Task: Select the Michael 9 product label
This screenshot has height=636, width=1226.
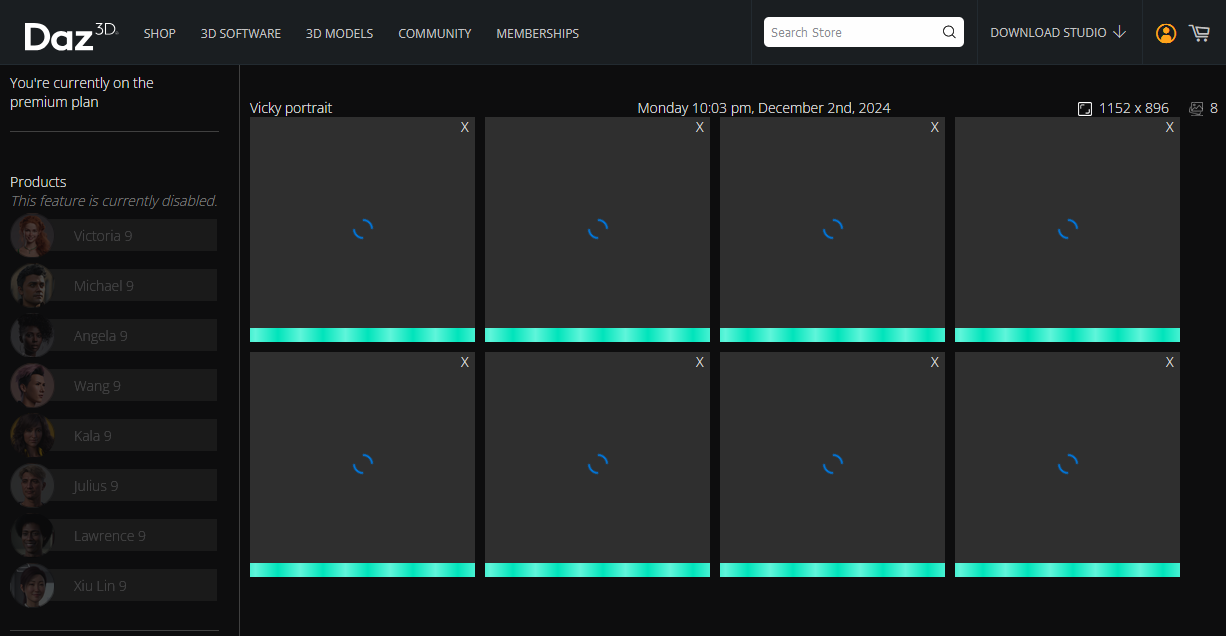Action: (103, 286)
